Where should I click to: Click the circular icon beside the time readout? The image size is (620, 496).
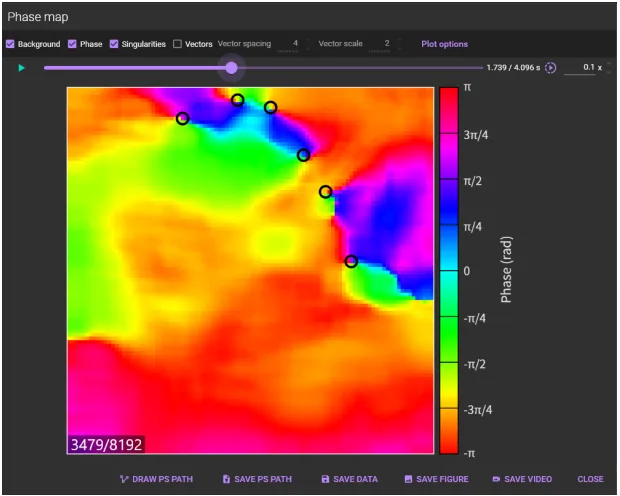(550, 68)
